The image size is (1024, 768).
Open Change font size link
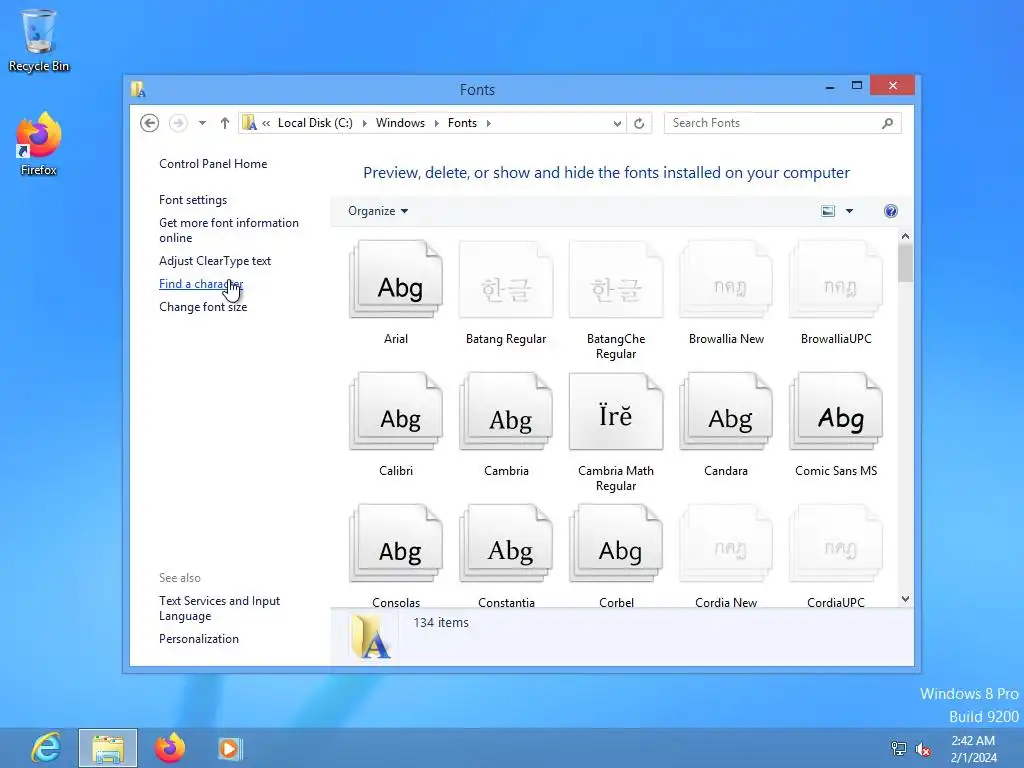pos(203,307)
